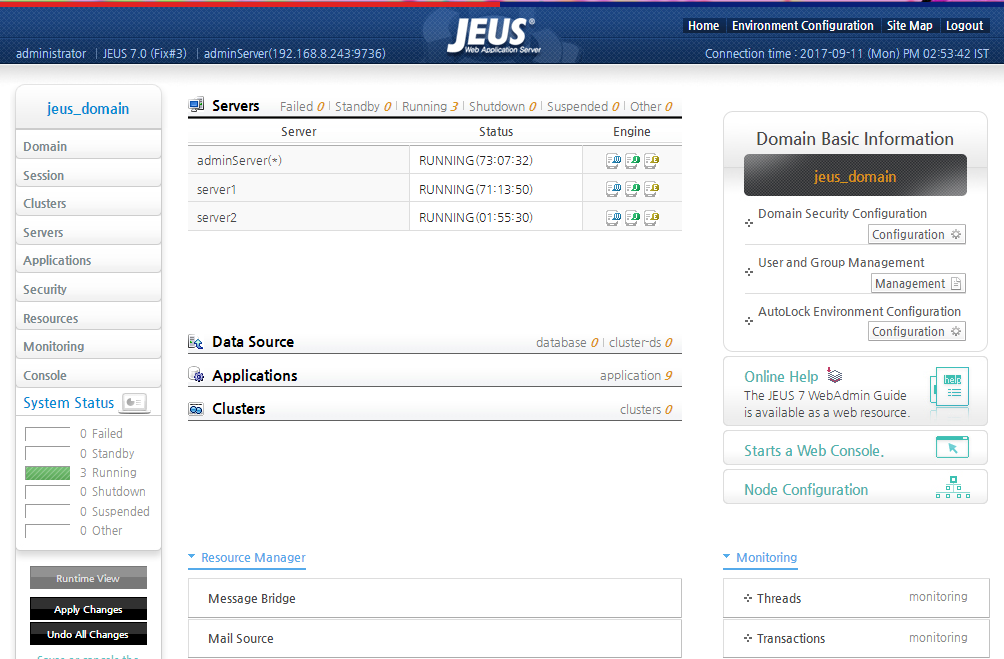The height and width of the screenshot is (659, 1004).
Task: Open Console in the left menu
Action: 88,375
